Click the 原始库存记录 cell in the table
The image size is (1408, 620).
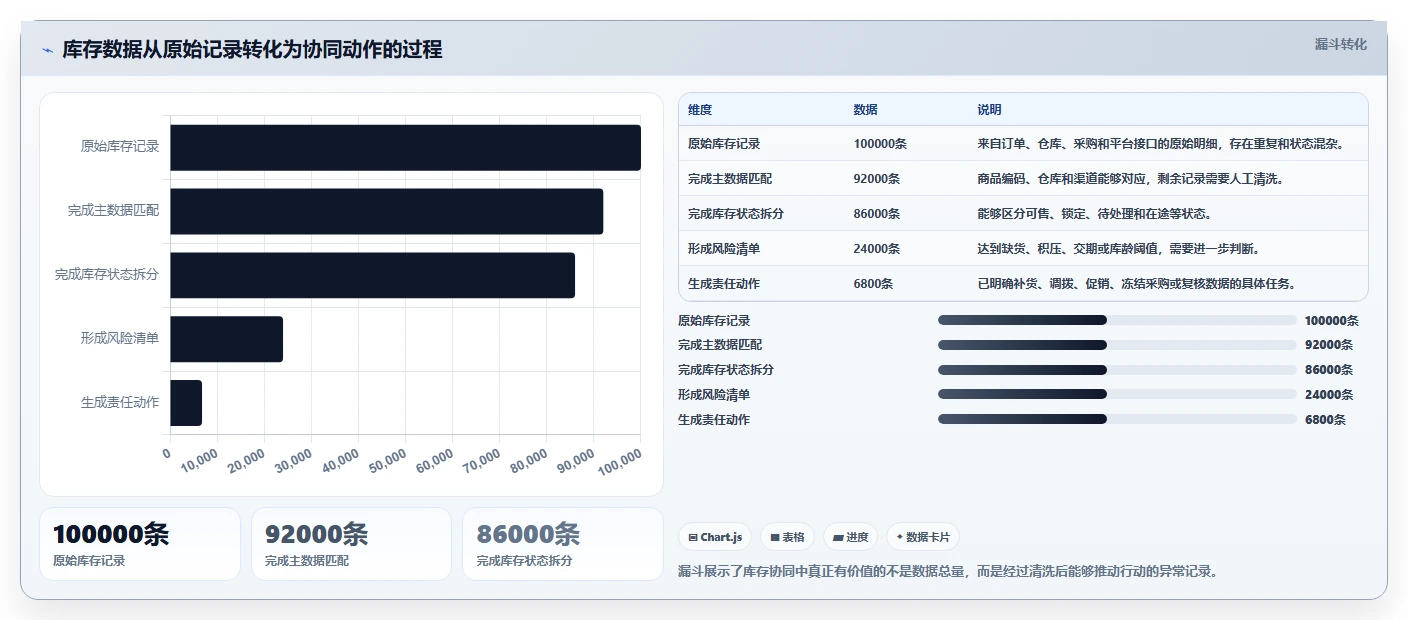click(724, 144)
